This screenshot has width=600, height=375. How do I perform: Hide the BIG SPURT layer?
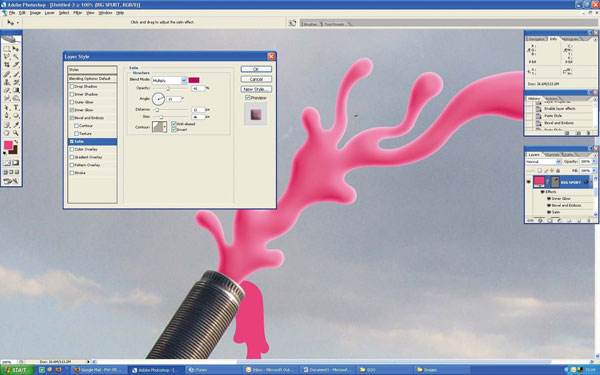click(529, 182)
